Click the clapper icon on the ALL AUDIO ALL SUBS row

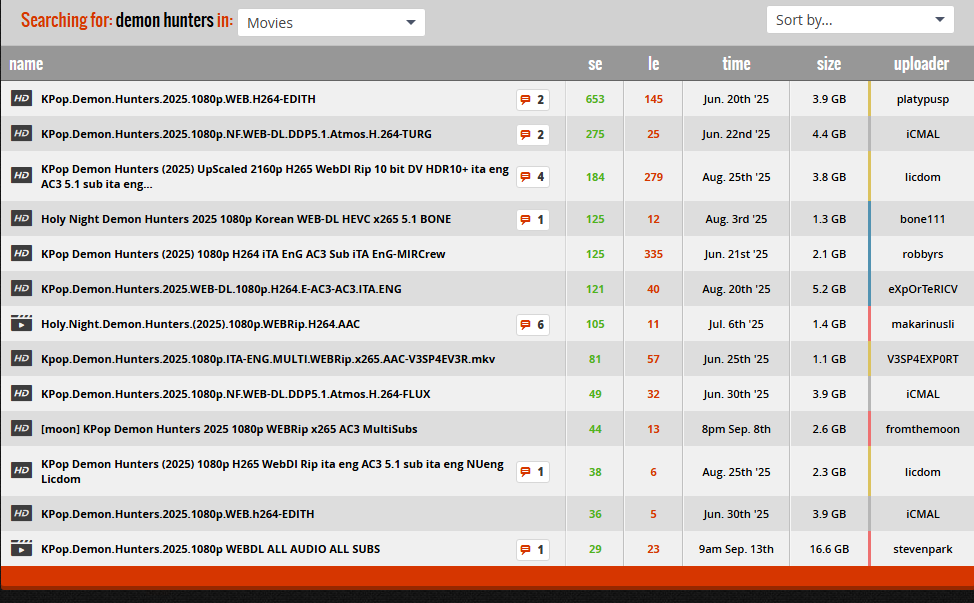click(x=21, y=549)
